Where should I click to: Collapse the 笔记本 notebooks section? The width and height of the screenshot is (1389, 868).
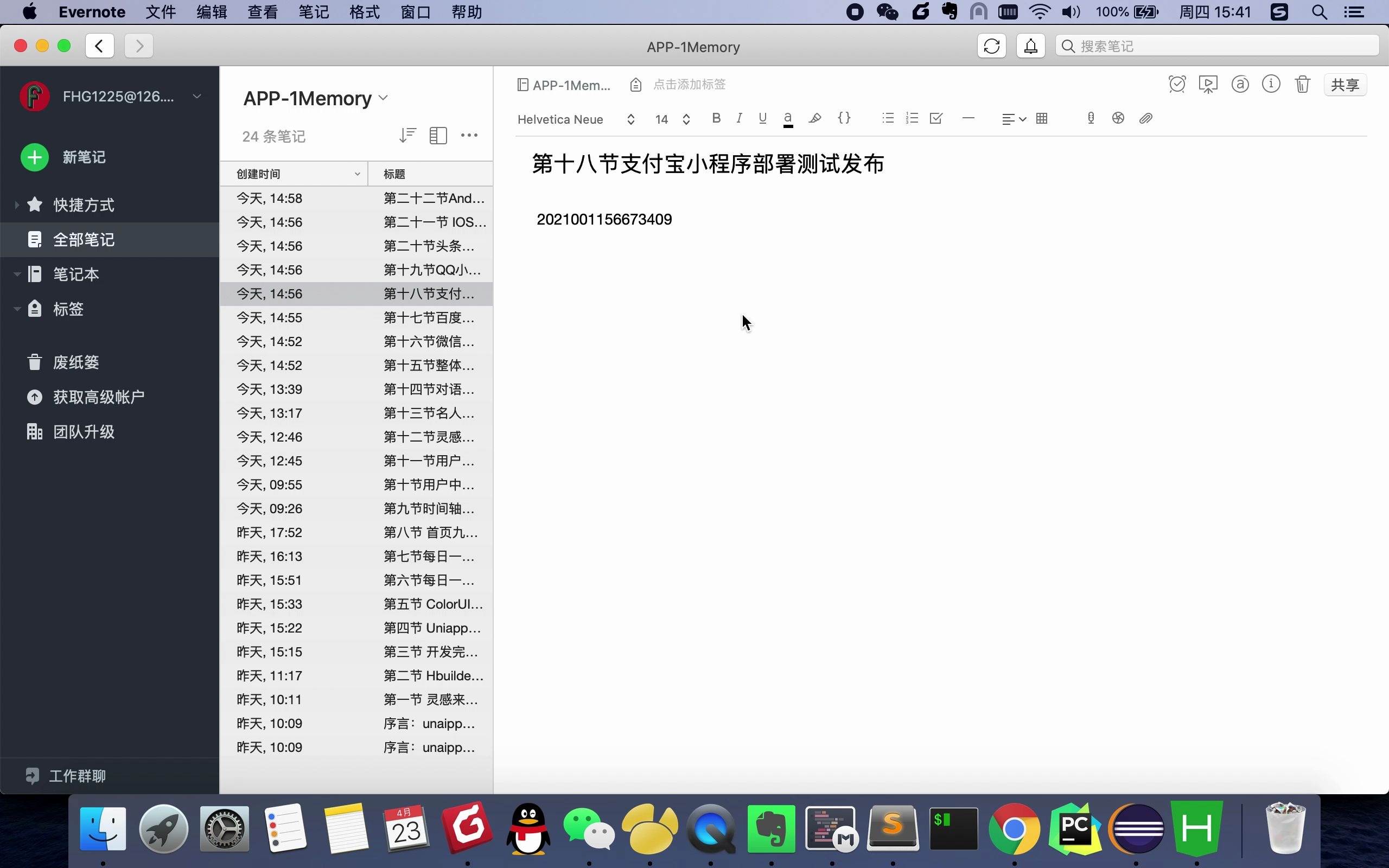pos(17,275)
